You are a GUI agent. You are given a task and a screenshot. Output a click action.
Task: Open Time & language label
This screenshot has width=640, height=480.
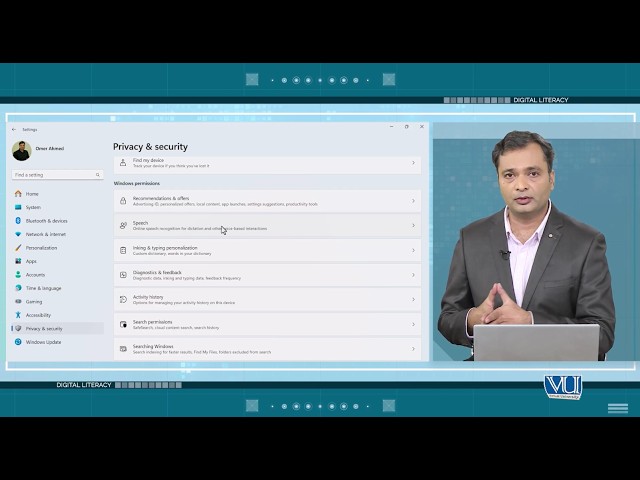click(43, 288)
